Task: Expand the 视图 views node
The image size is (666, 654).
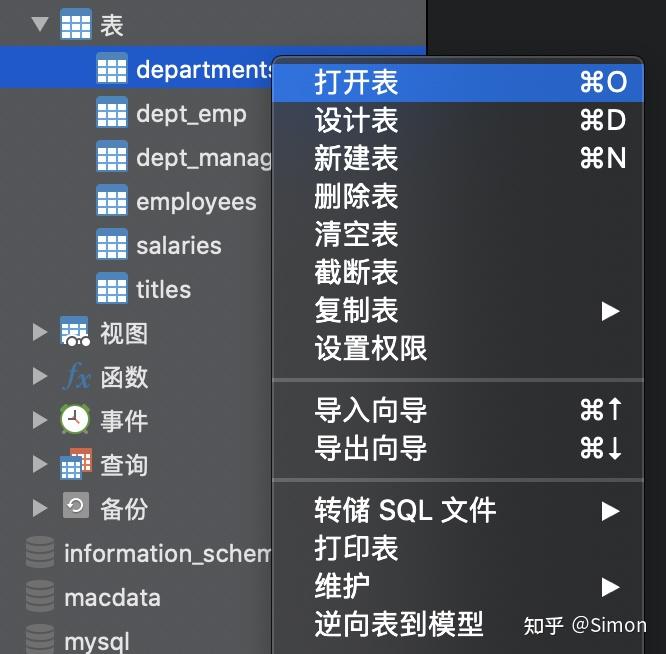Action: tap(40, 332)
